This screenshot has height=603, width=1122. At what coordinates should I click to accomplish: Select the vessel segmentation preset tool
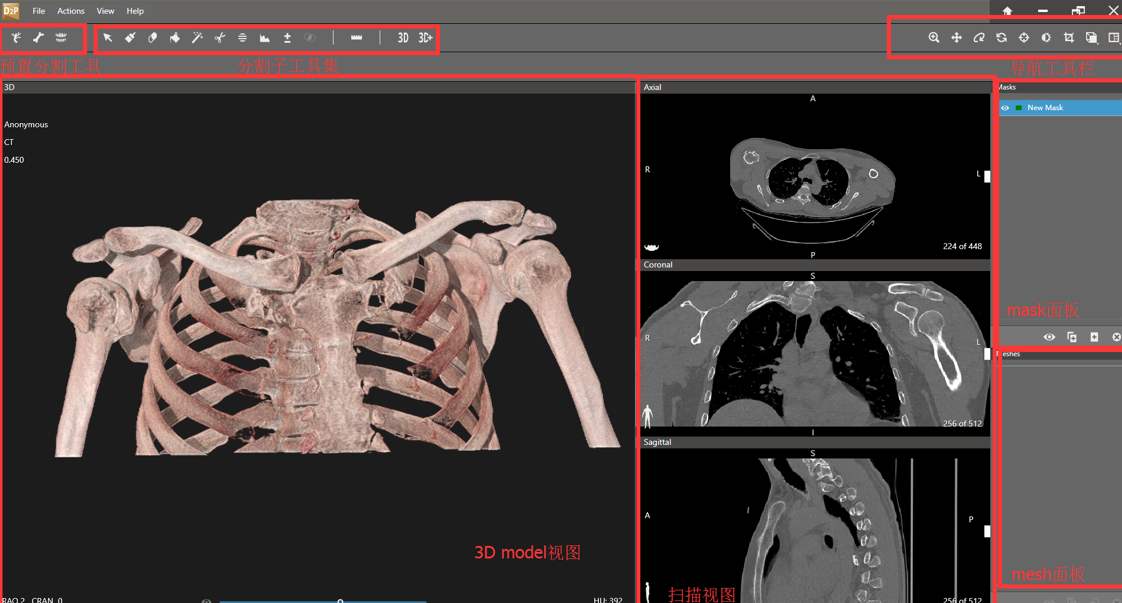(x=16, y=38)
